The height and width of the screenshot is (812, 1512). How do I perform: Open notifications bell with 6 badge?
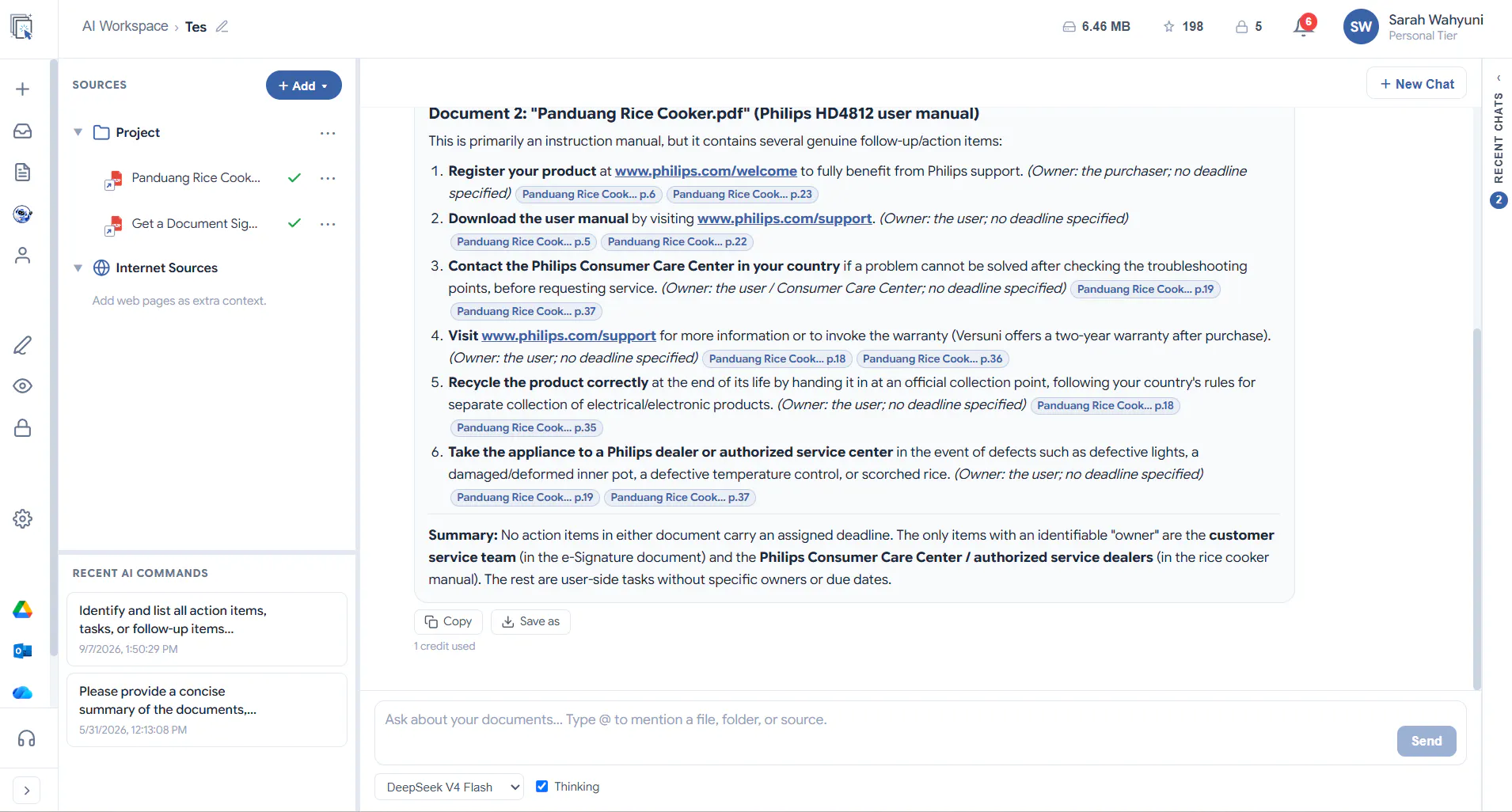pyautogui.click(x=1304, y=26)
